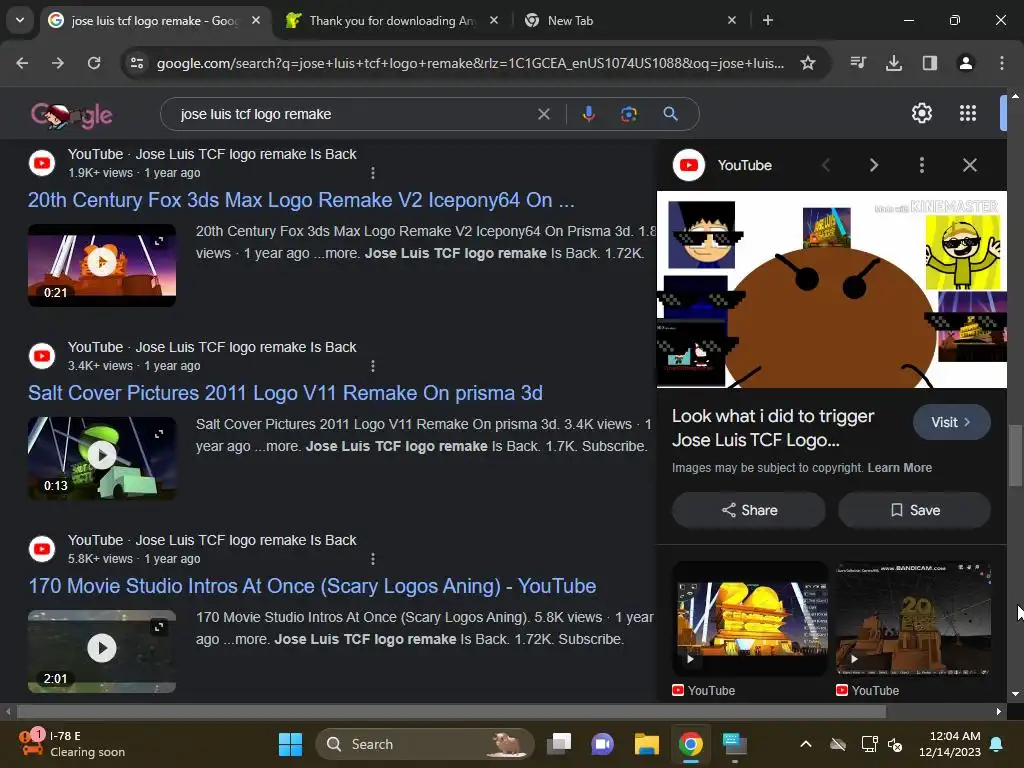The image size is (1024, 768).
Task: Open Google apps grid
Action: click(968, 114)
